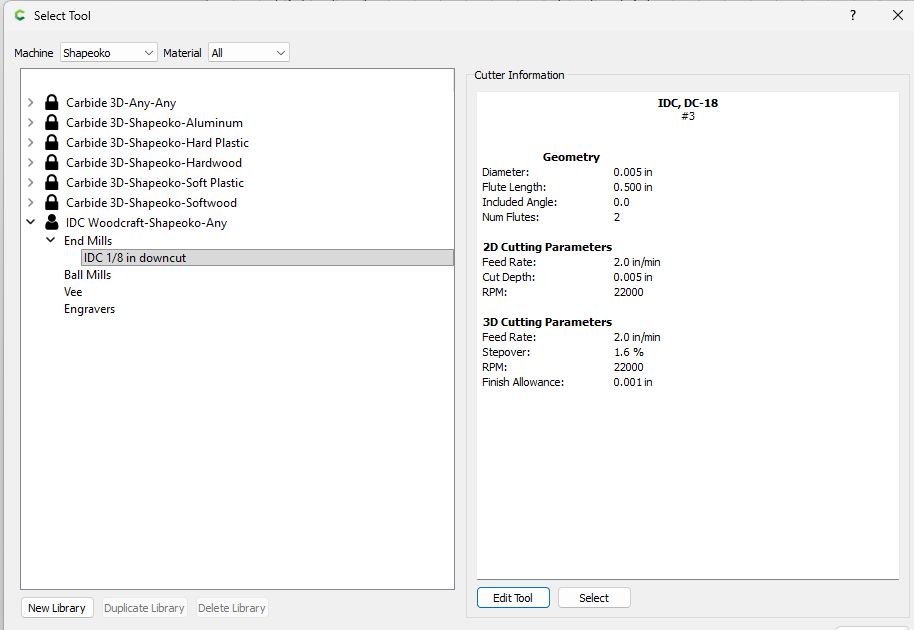Click the Carbide Create logo in title bar
This screenshot has width=914, height=630.
coord(20,16)
